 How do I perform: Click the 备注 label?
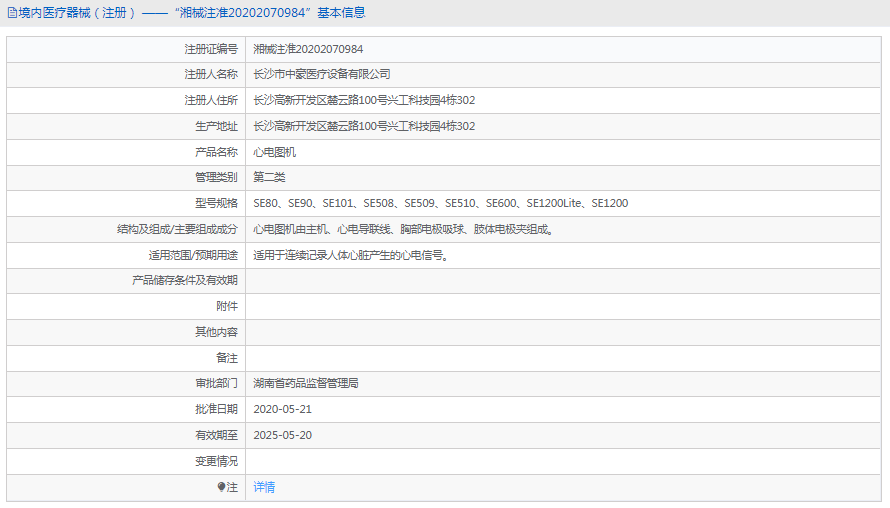227,358
